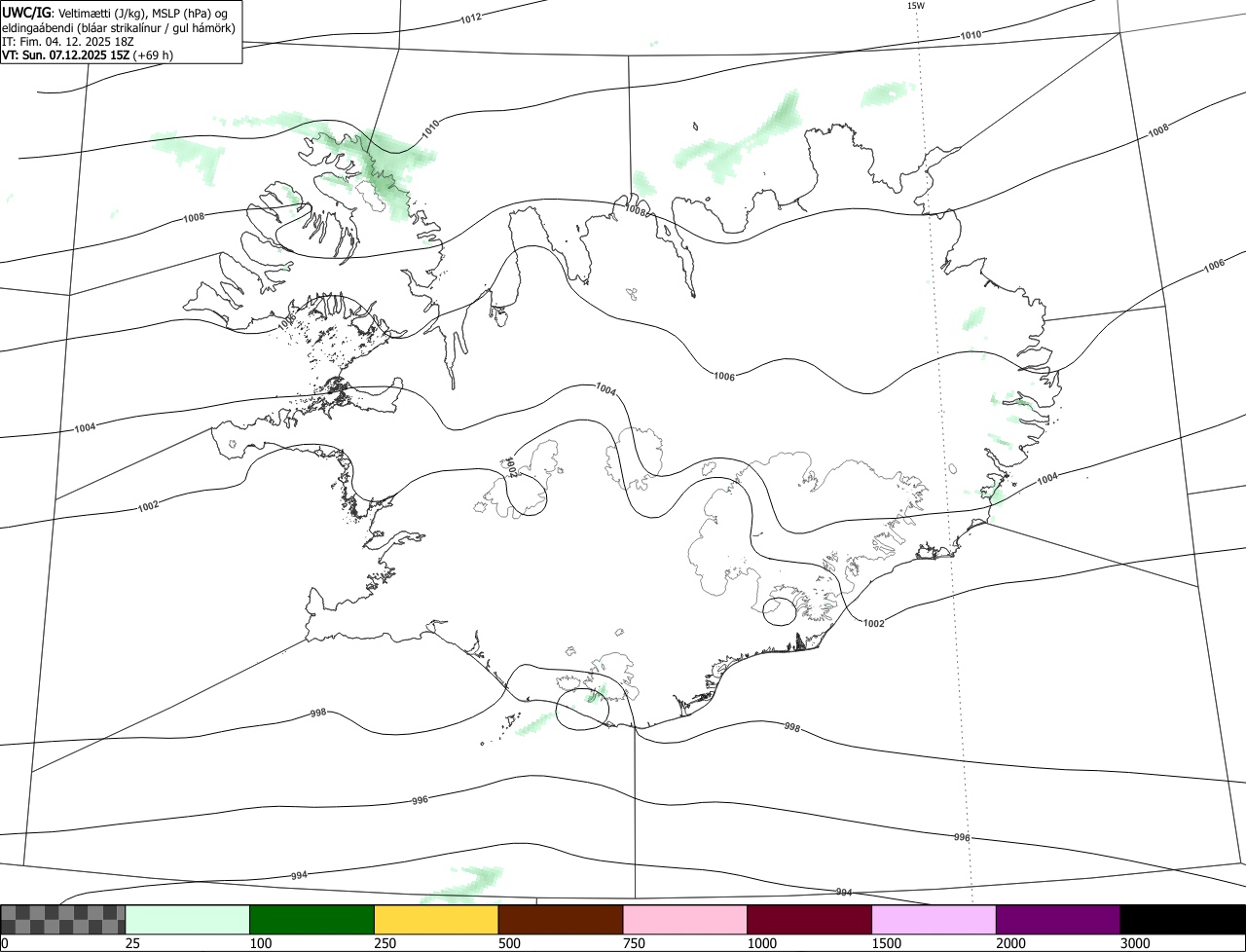
Task: Click the '0' value under the color scale
Action: pyautogui.click(x=5, y=943)
